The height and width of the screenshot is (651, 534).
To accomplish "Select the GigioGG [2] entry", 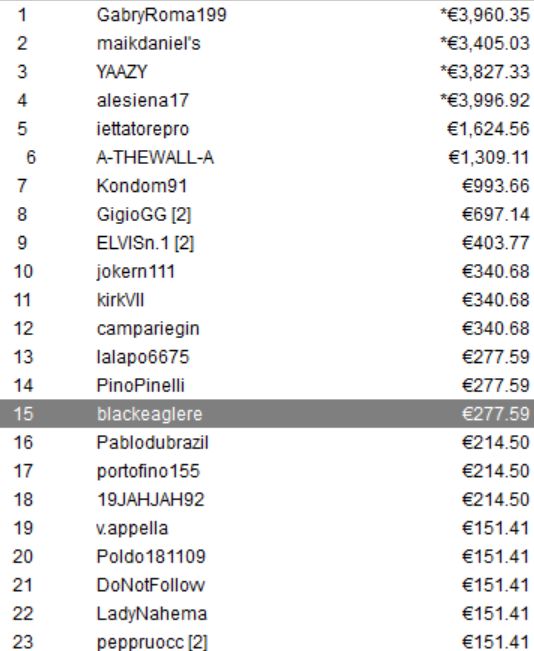I will [x=267, y=214].
